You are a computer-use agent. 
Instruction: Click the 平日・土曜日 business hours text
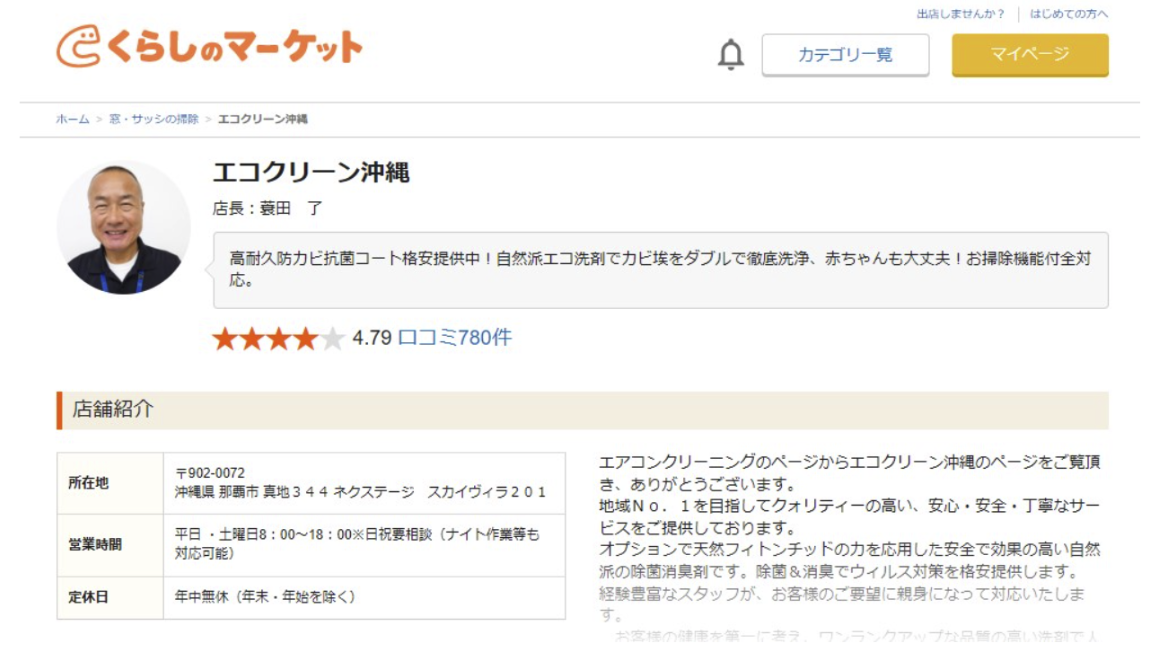358,544
